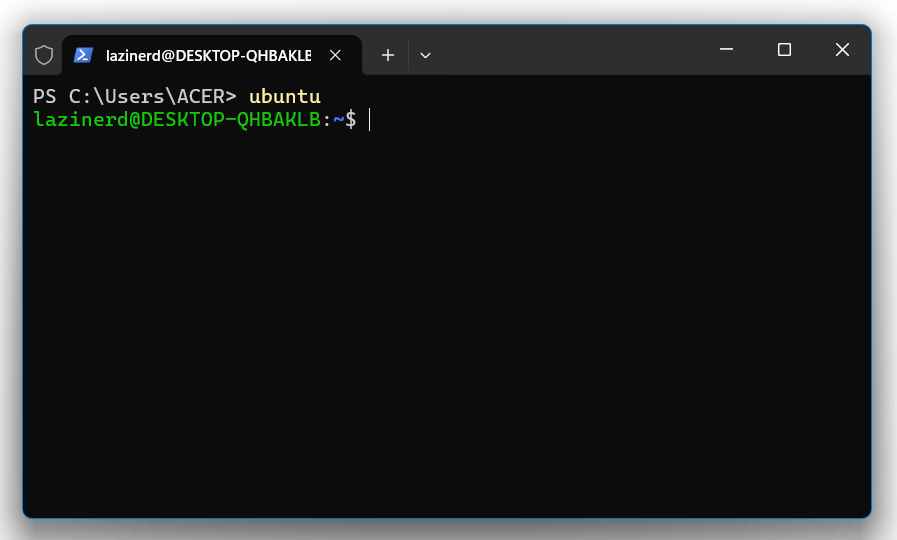Click the administrator shield icon
Image resolution: width=897 pixels, height=540 pixels.
point(44,55)
